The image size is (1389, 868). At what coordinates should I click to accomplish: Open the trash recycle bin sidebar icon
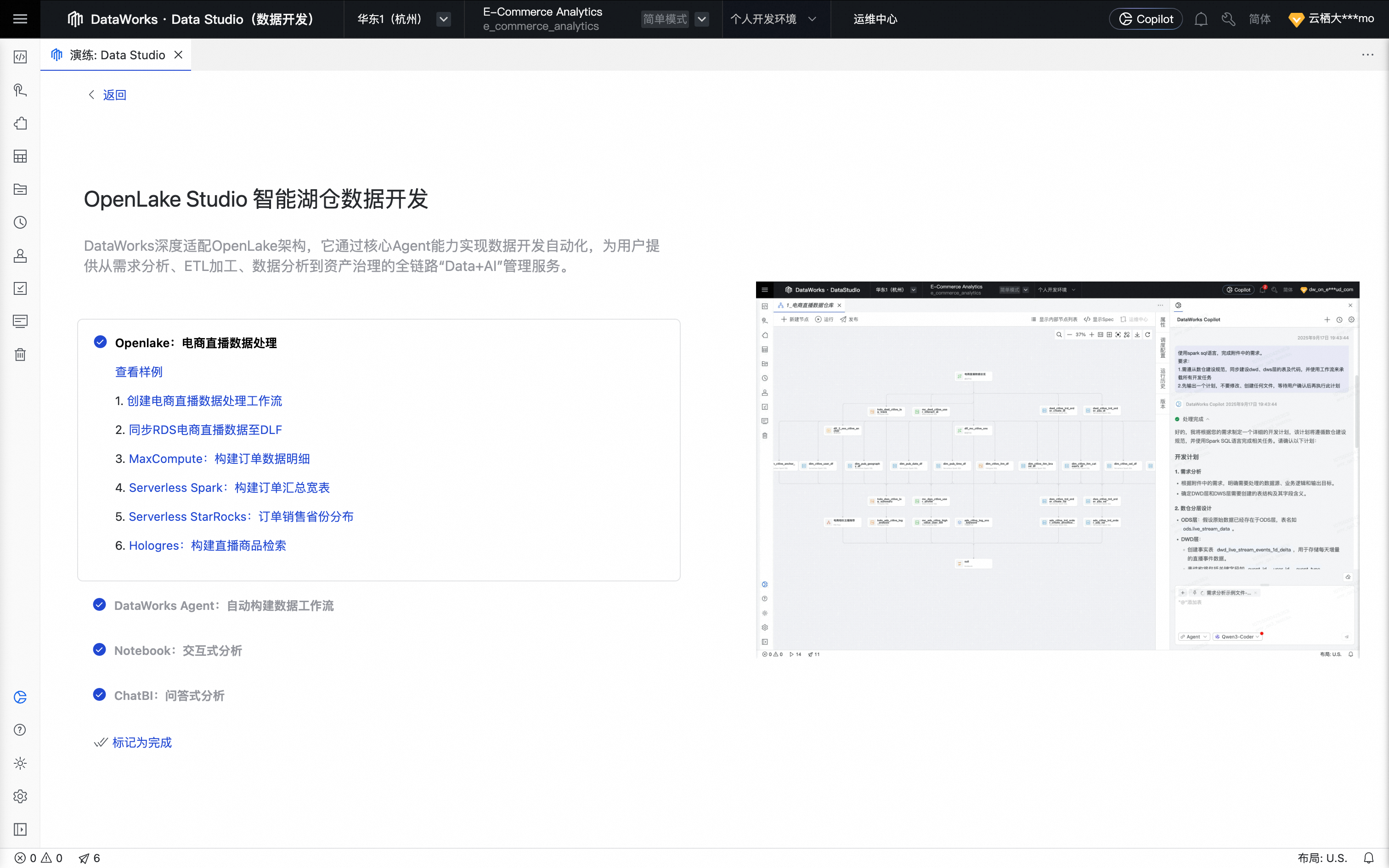pos(20,355)
